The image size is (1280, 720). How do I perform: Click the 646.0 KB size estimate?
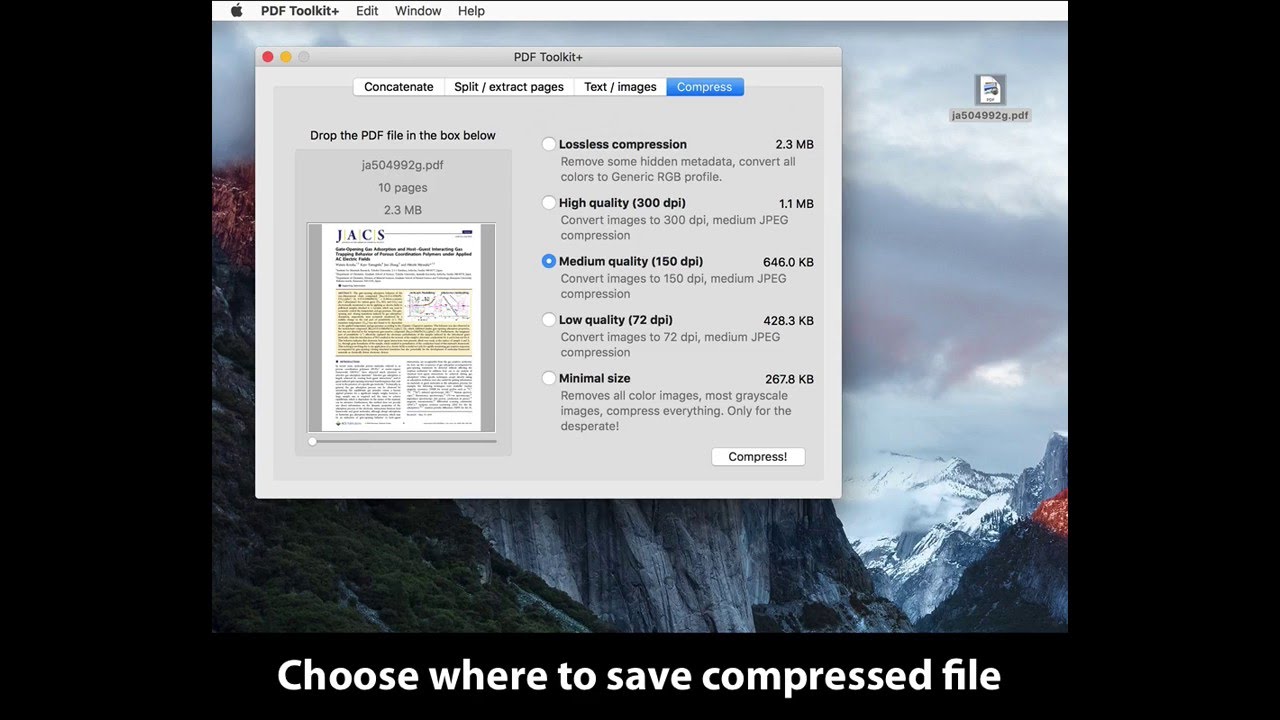(788, 262)
